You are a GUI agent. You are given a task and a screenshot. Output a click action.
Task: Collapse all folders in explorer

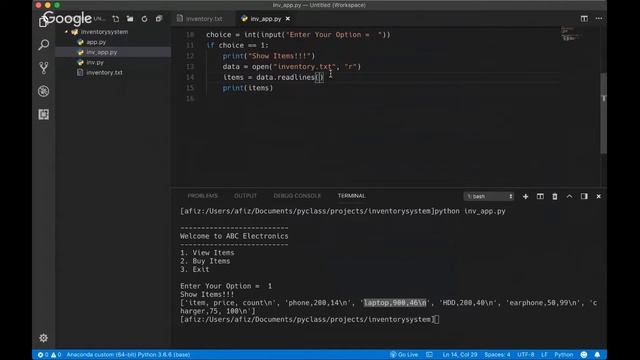click(159, 19)
